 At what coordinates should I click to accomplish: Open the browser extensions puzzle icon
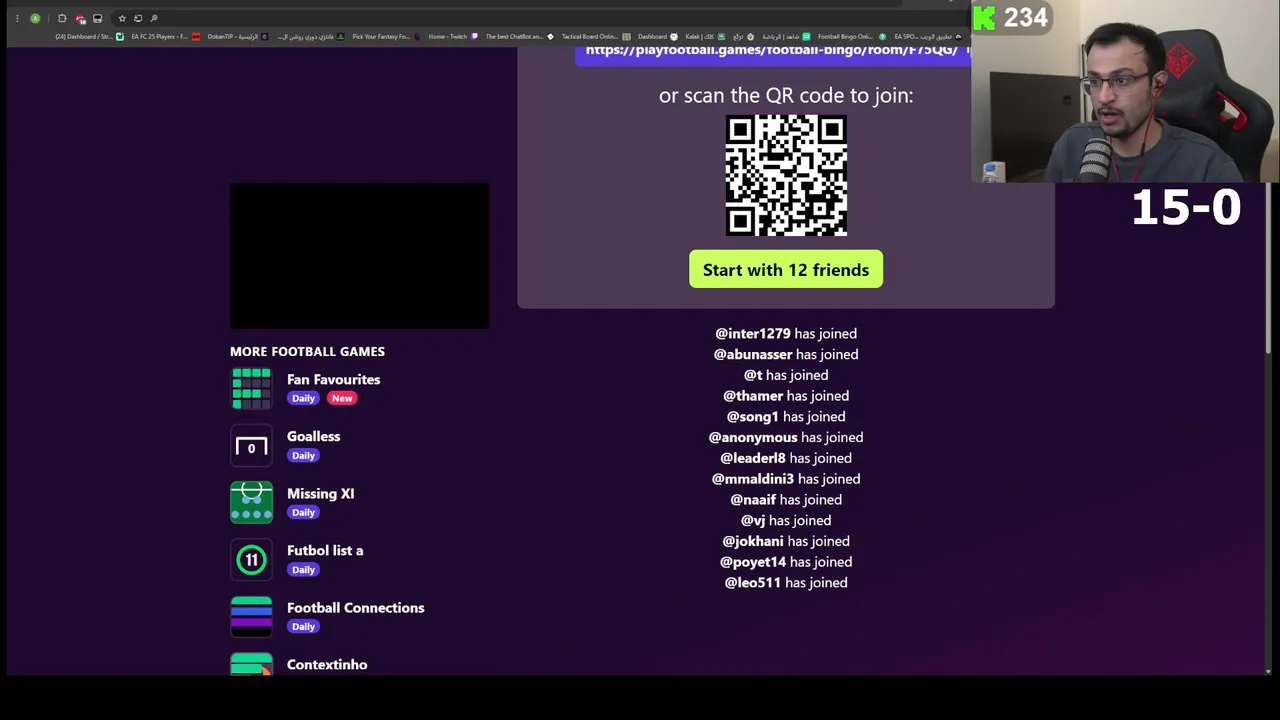click(62, 18)
